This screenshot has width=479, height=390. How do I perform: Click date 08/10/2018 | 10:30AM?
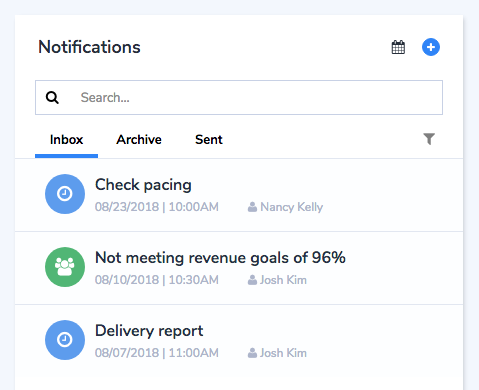click(157, 280)
